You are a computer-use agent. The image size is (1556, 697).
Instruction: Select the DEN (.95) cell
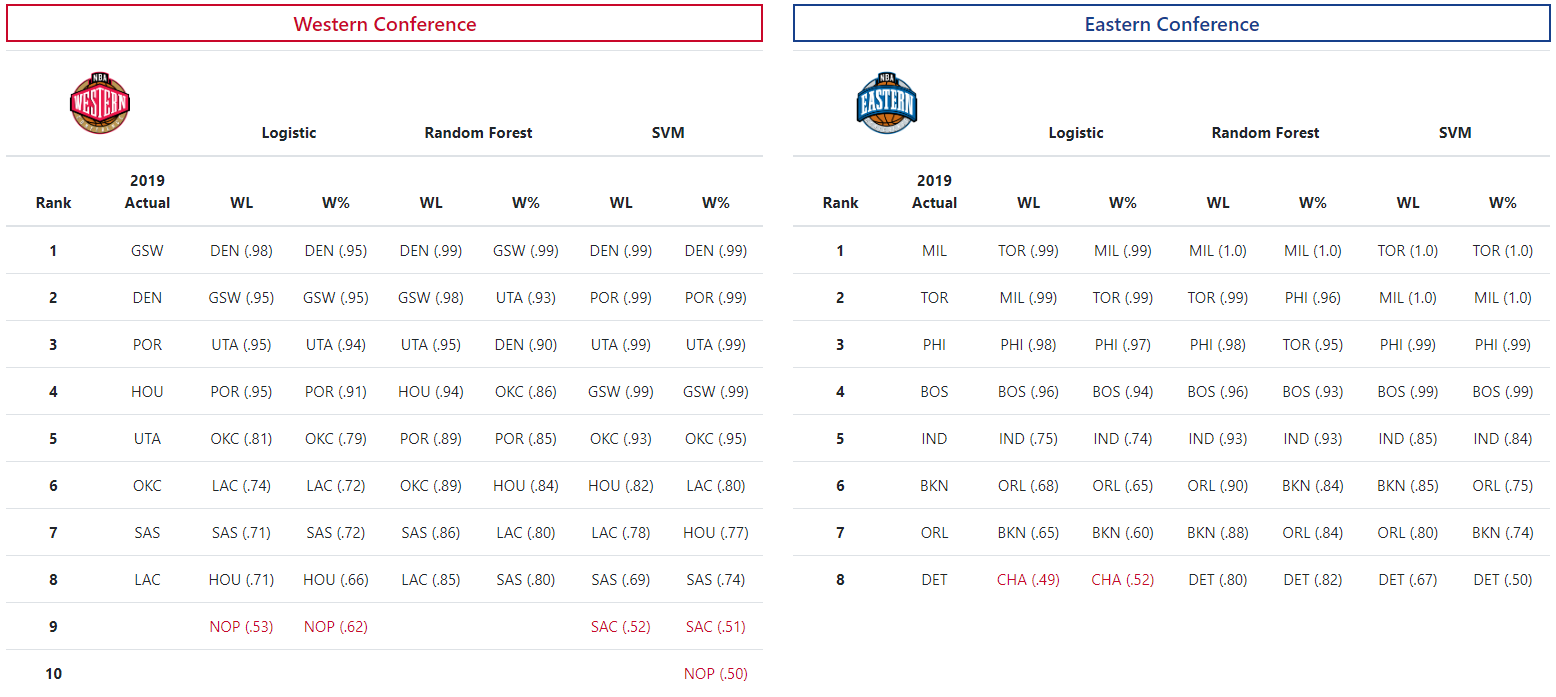[336, 251]
